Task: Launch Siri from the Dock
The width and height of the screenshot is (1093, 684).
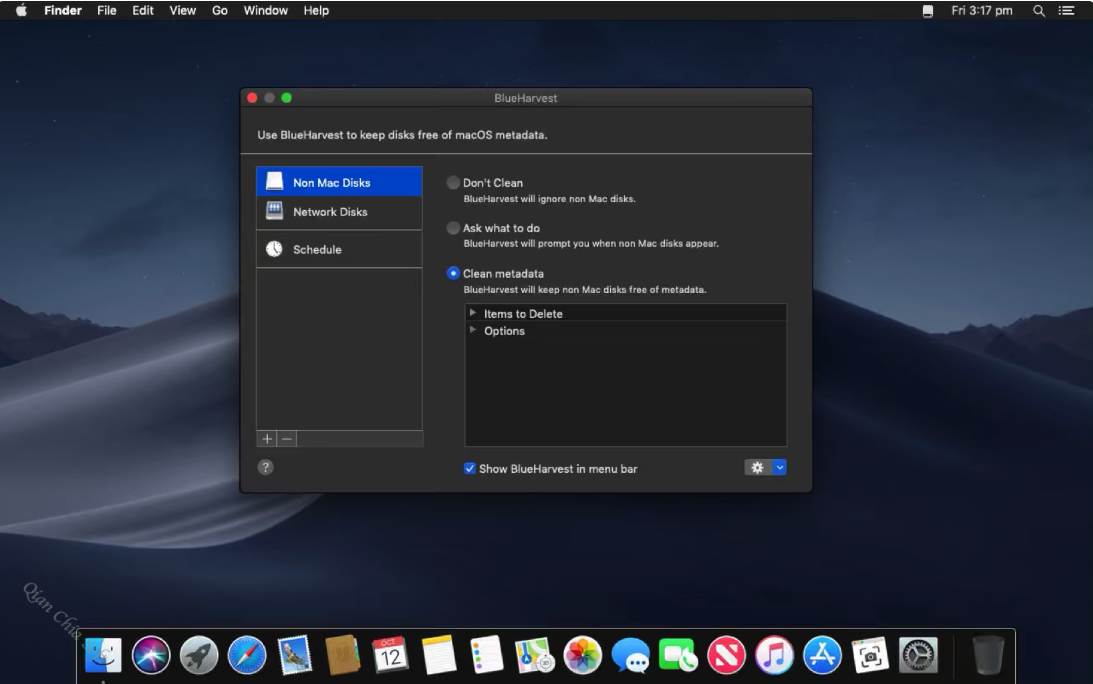Action: pos(151,655)
